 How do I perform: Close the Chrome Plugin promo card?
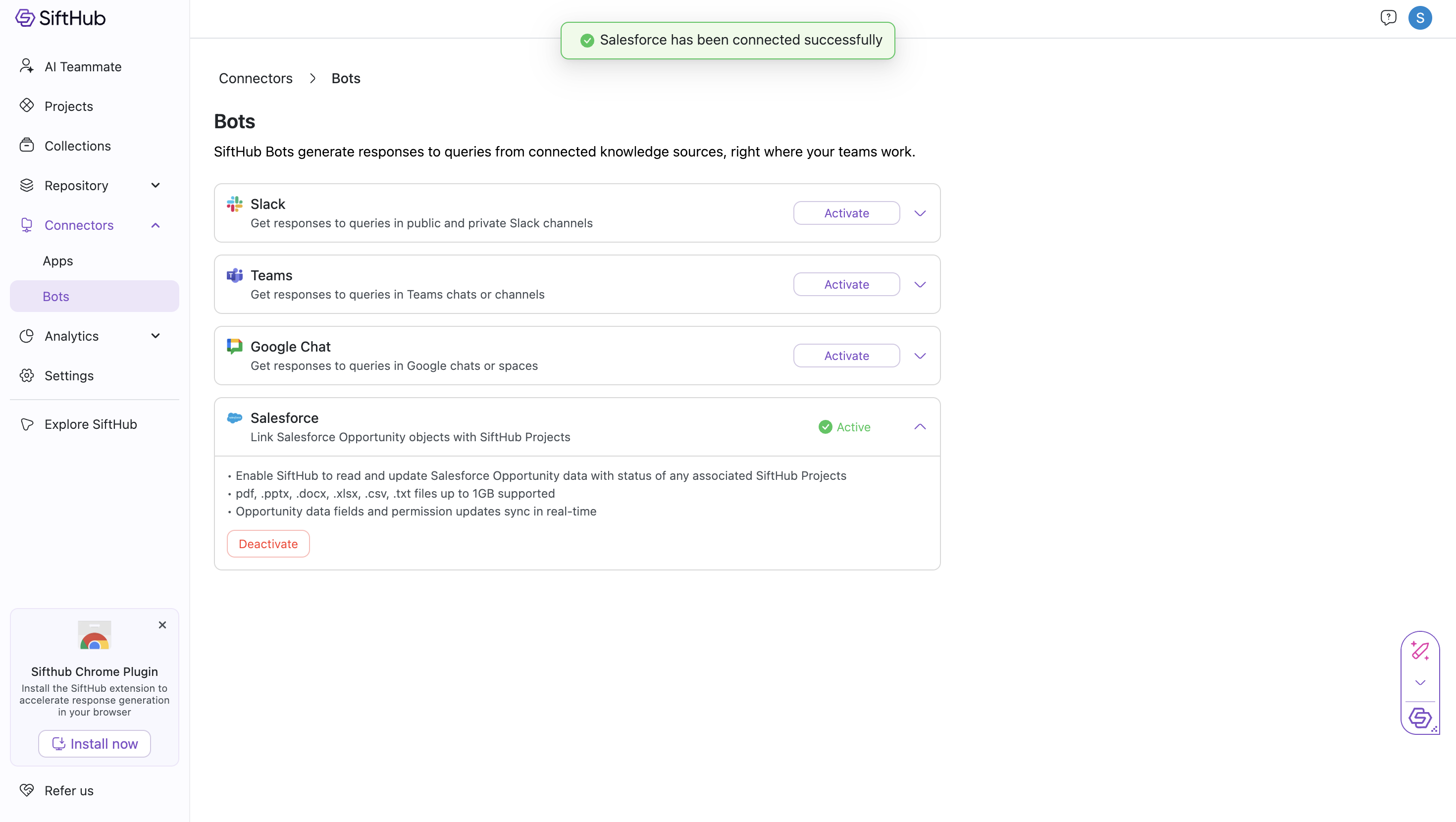point(162,625)
